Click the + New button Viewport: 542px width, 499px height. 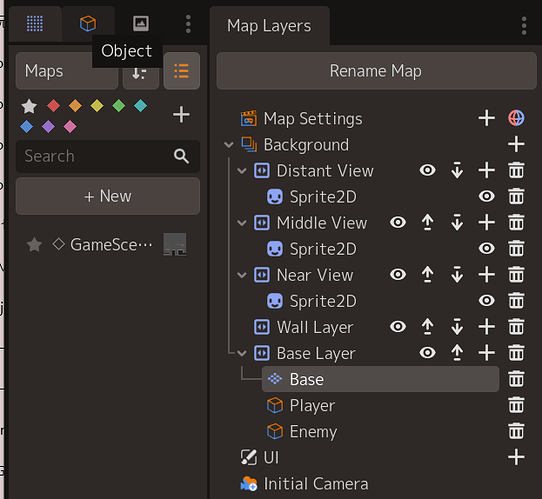[x=108, y=196]
